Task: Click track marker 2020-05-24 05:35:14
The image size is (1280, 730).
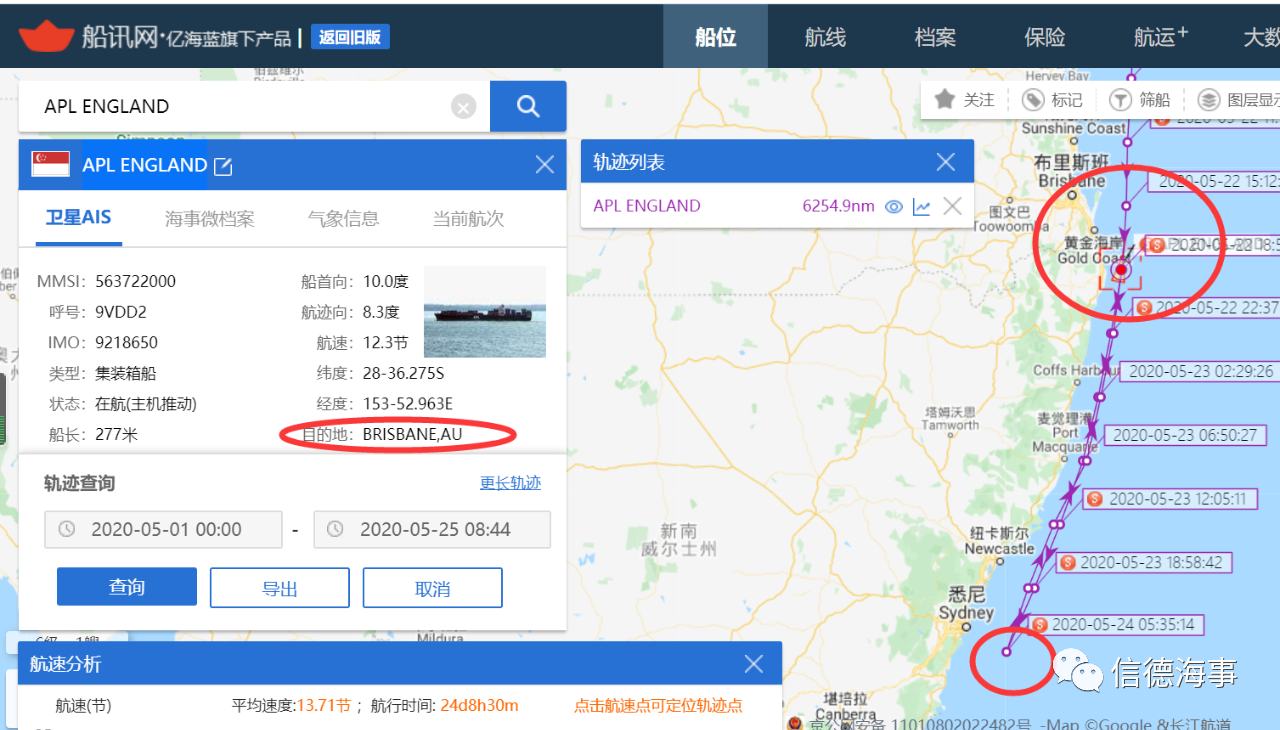Action: (1115, 624)
